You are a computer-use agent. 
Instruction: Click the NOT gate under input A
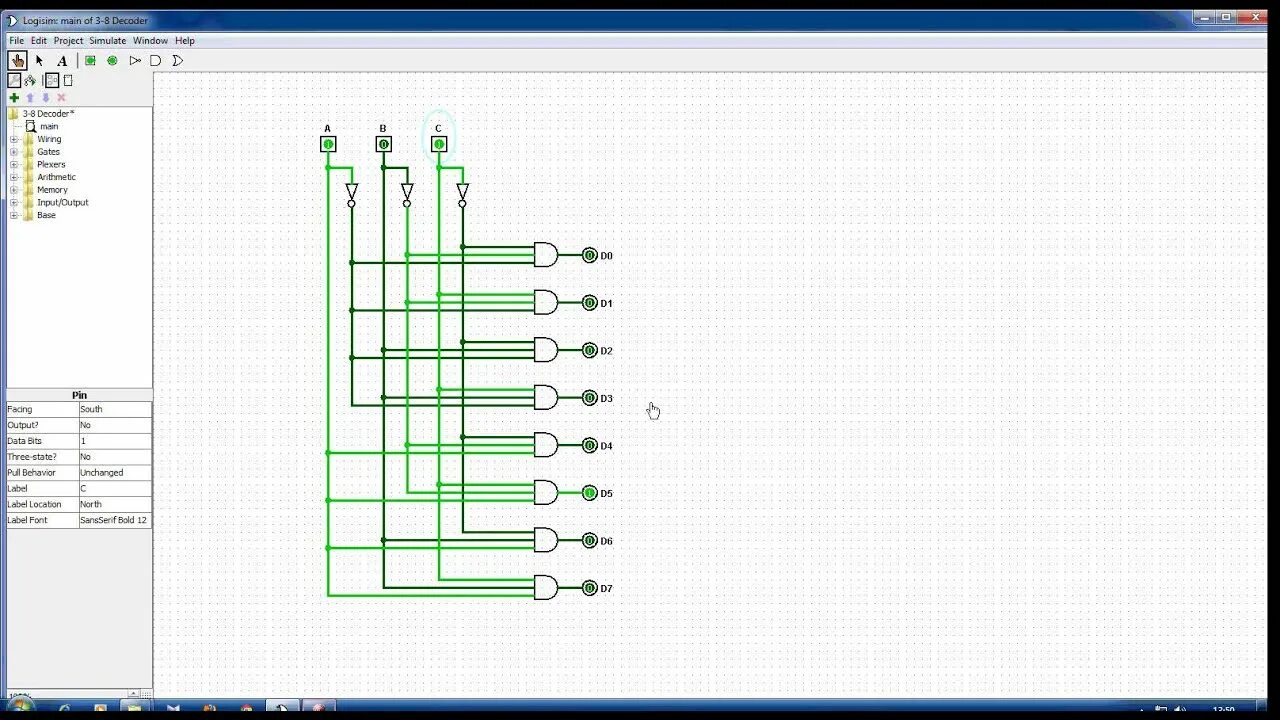[x=351, y=194]
